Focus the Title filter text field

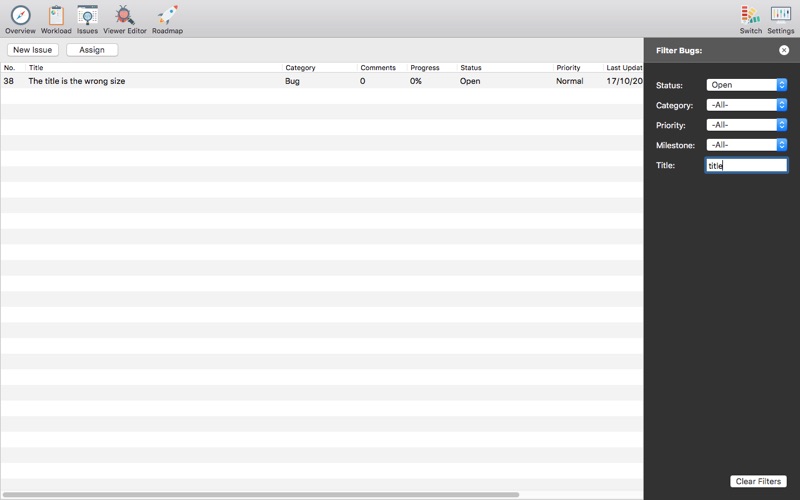coord(746,165)
